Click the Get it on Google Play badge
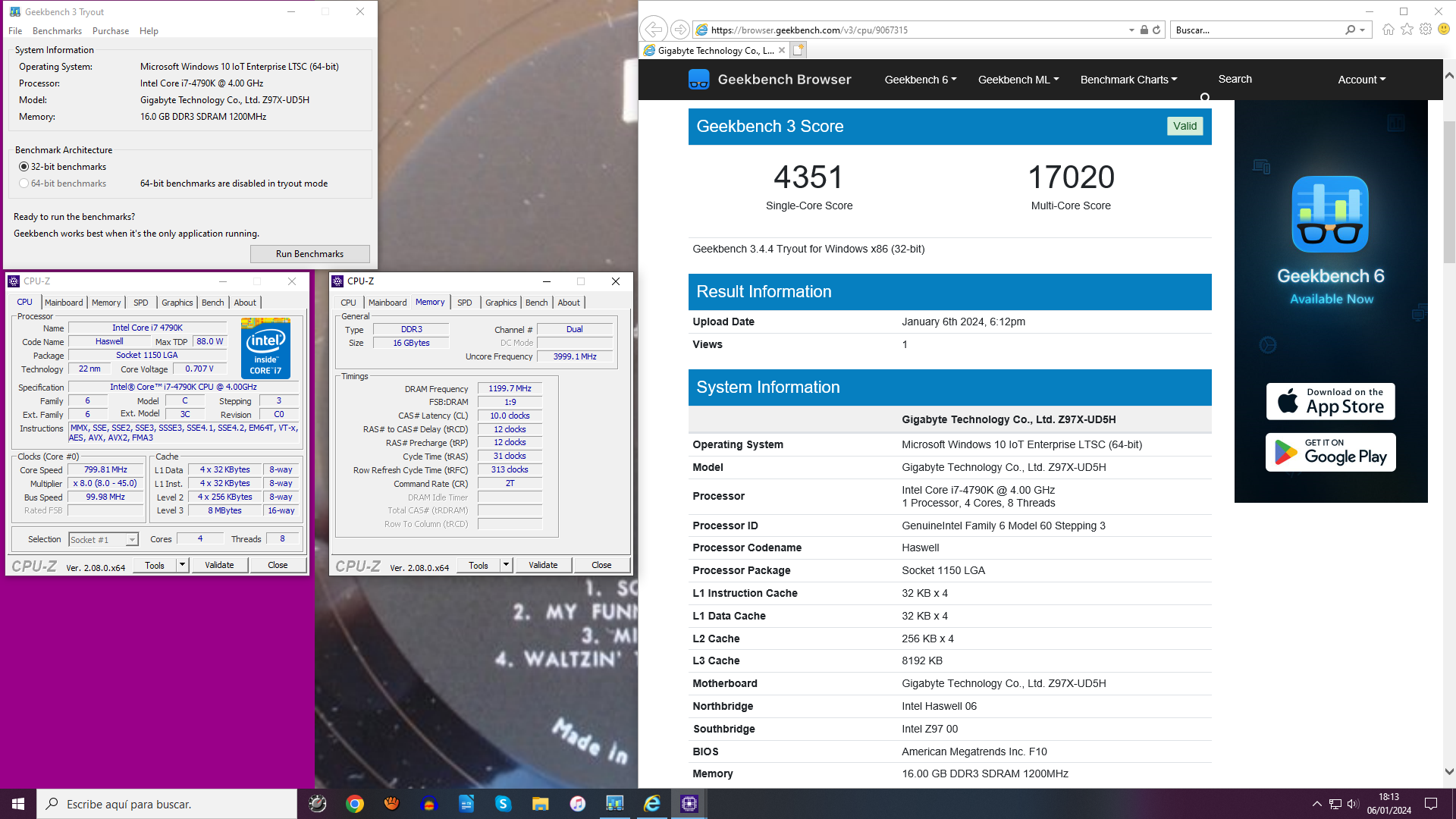The image size is (1456, 819). (1331, 453)
